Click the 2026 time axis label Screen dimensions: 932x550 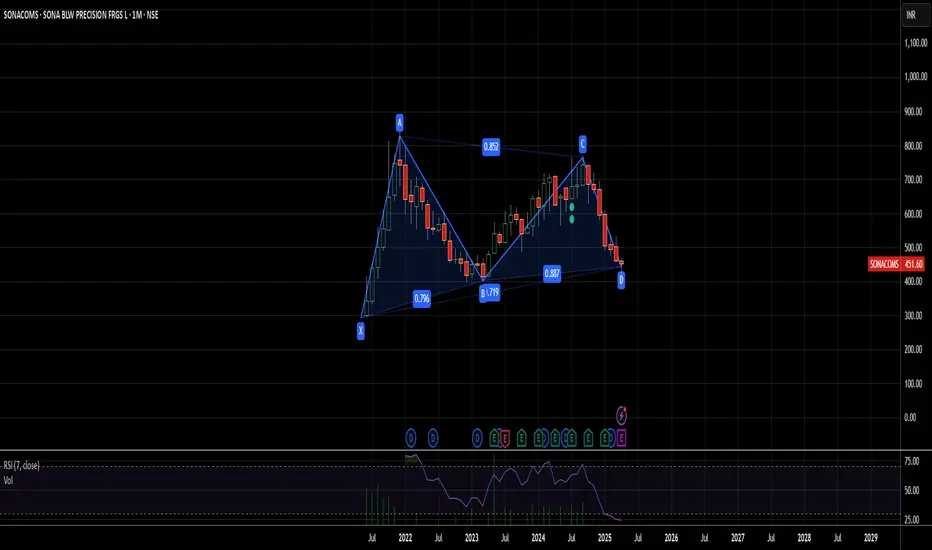(x=671, y=538)
